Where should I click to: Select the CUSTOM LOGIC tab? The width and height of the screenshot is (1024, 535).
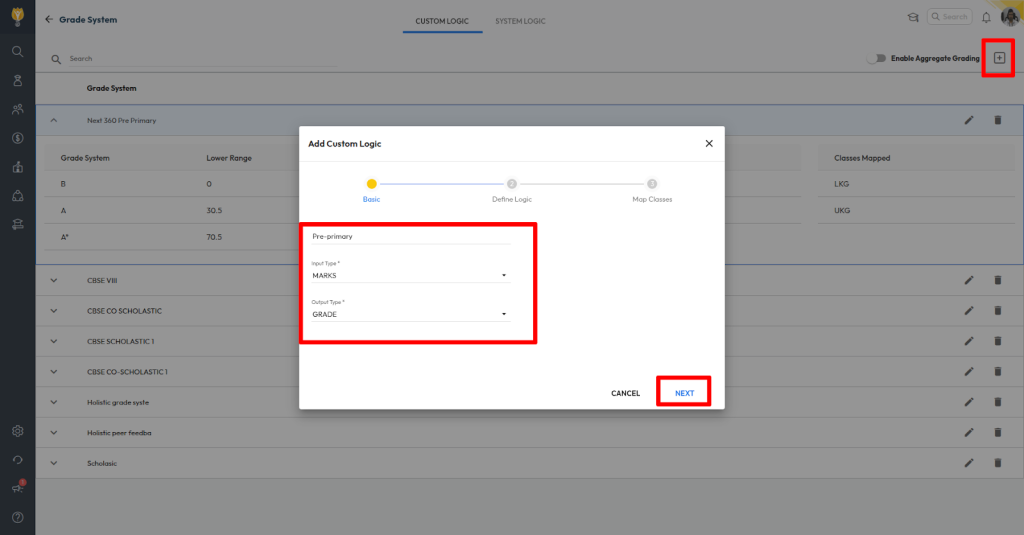[443, 20]
